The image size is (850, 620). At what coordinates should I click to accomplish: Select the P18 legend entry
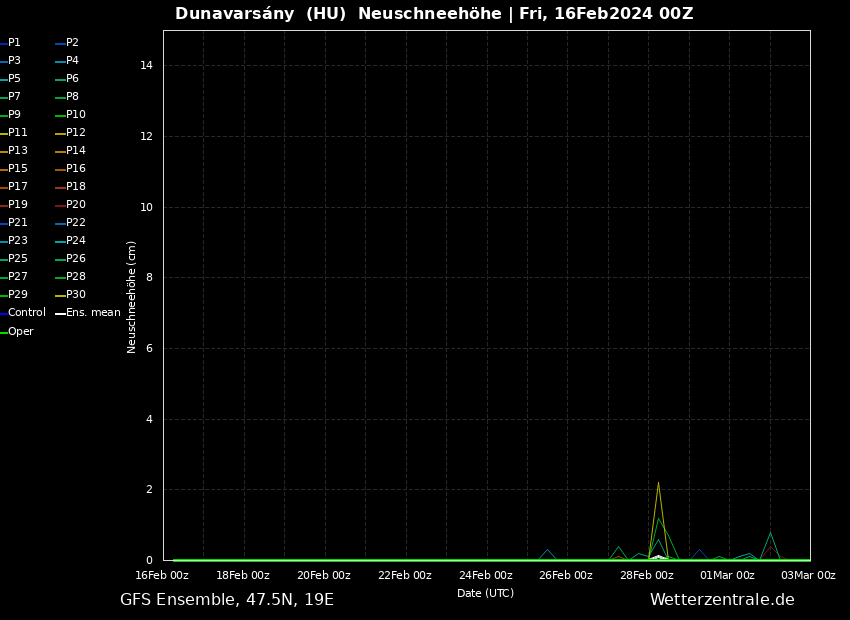coord(76,187)
